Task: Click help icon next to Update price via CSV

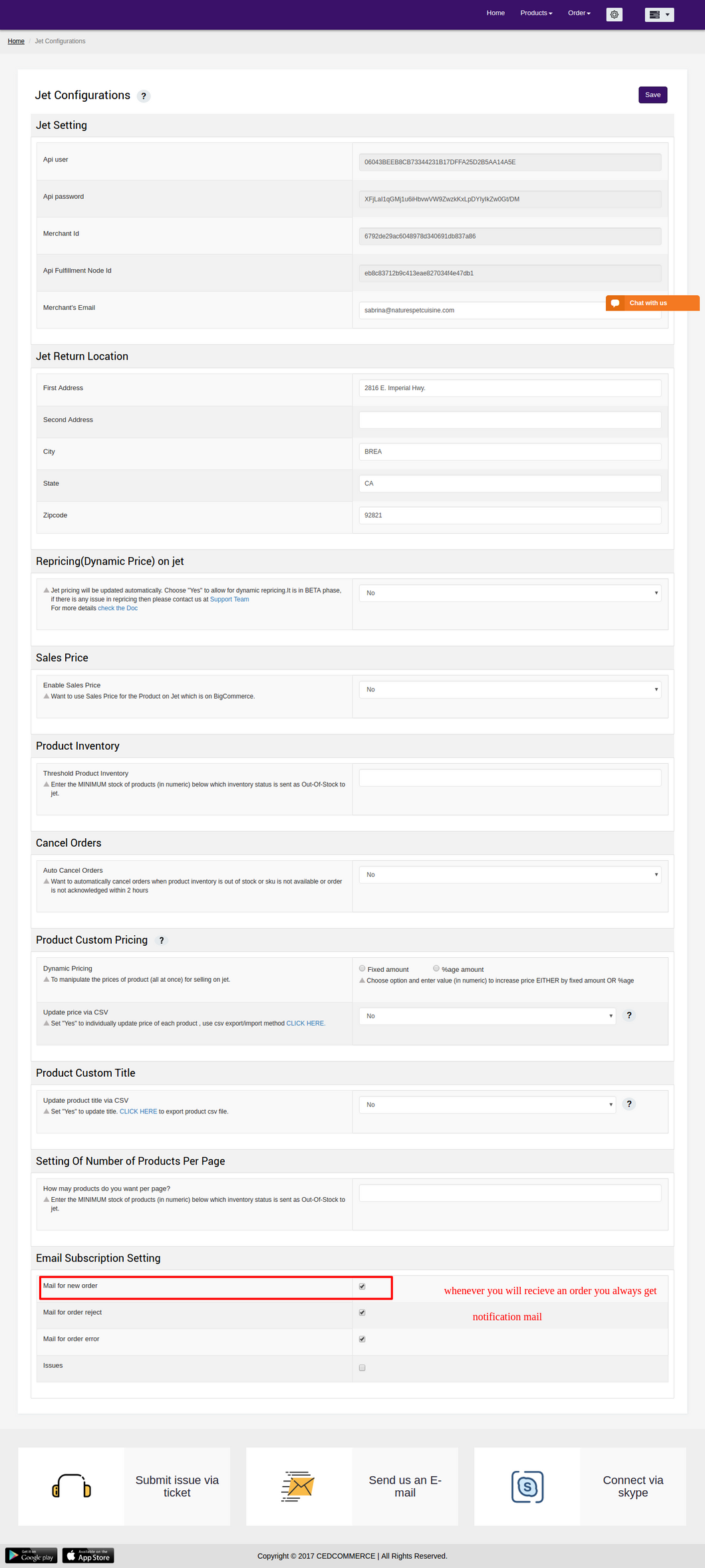Action: (629, 1016)
